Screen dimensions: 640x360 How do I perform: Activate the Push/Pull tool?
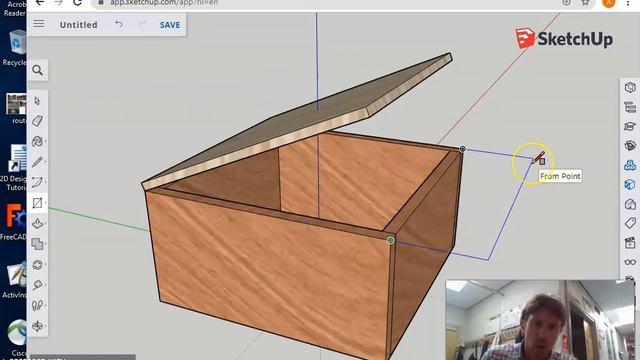tap(38, 224)
